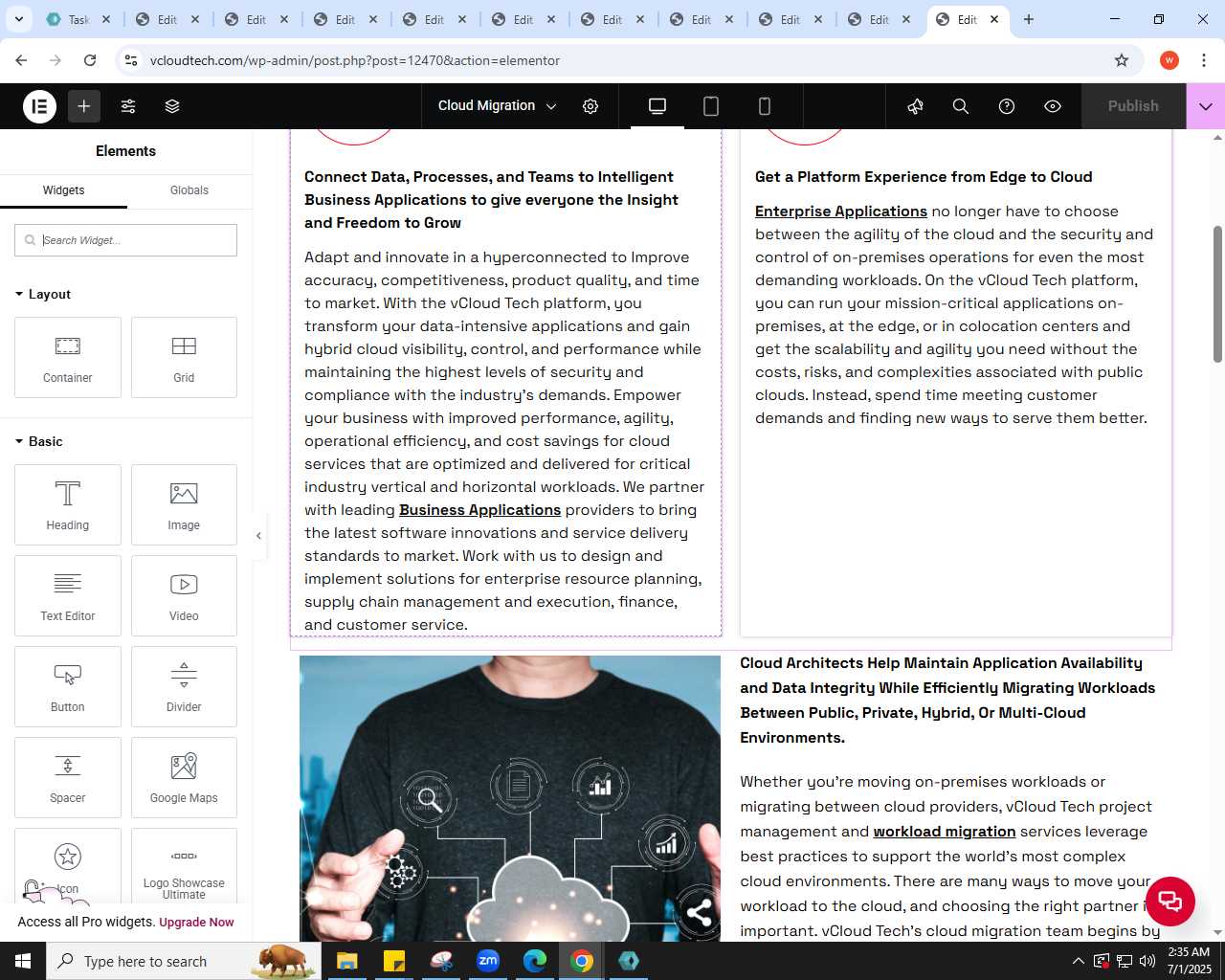
Task: Switch to the Globals tab
Action: click(x=189, y=190)
